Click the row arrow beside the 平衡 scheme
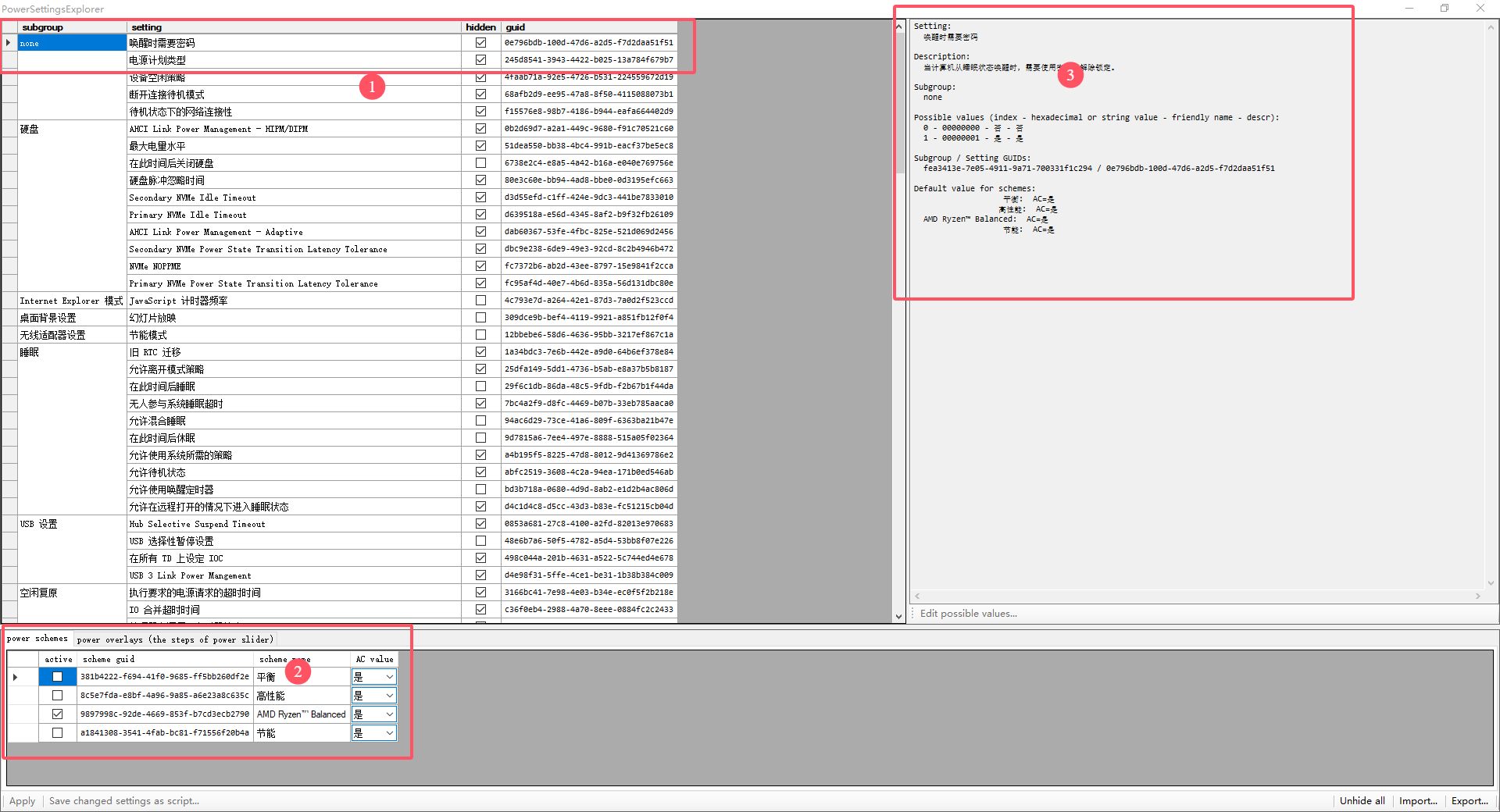 click(16, 677)
